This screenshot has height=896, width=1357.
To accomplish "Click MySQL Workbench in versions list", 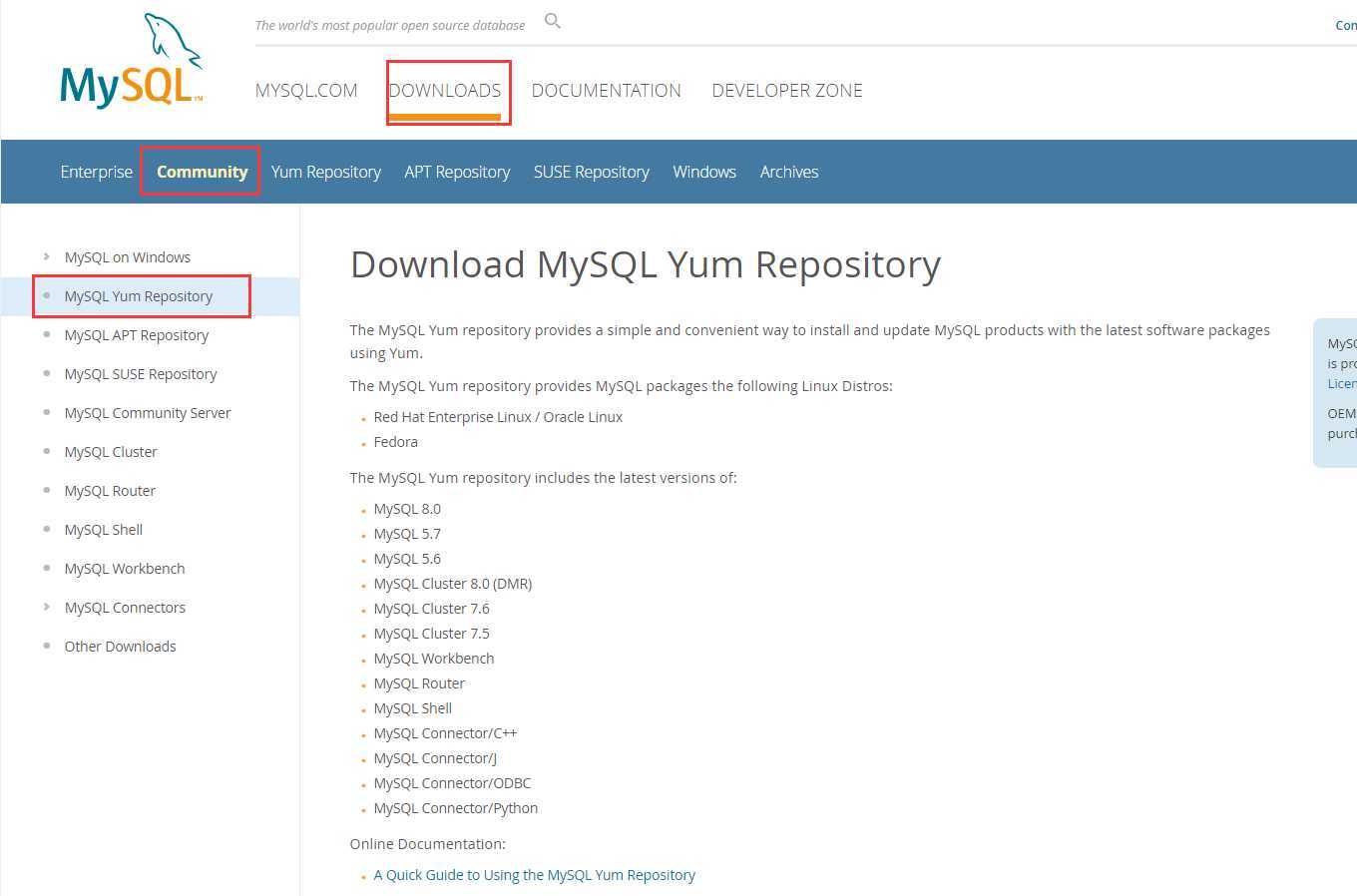I will [434, 659].
